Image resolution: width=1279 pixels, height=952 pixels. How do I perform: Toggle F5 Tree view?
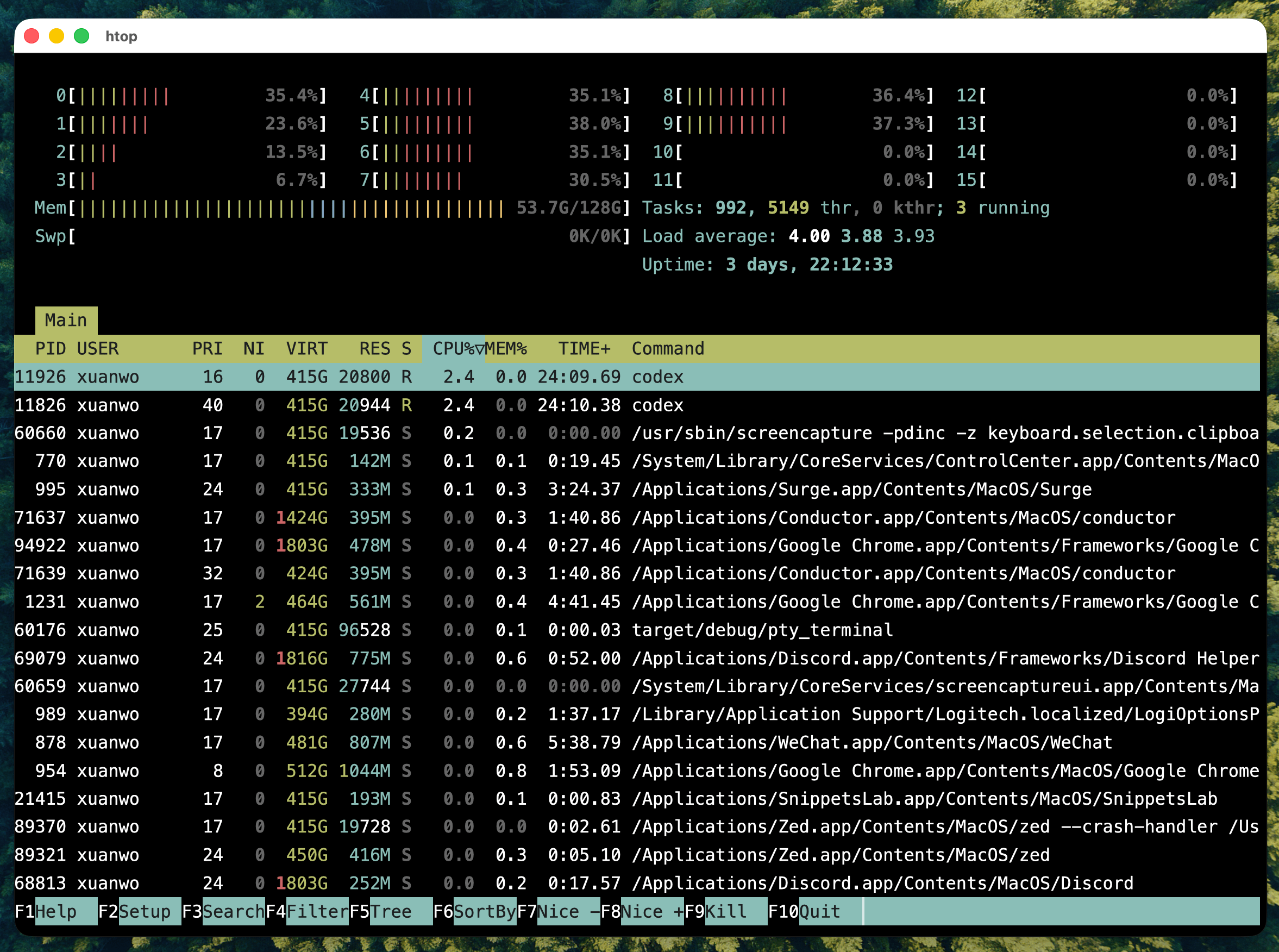click(391, 911)
